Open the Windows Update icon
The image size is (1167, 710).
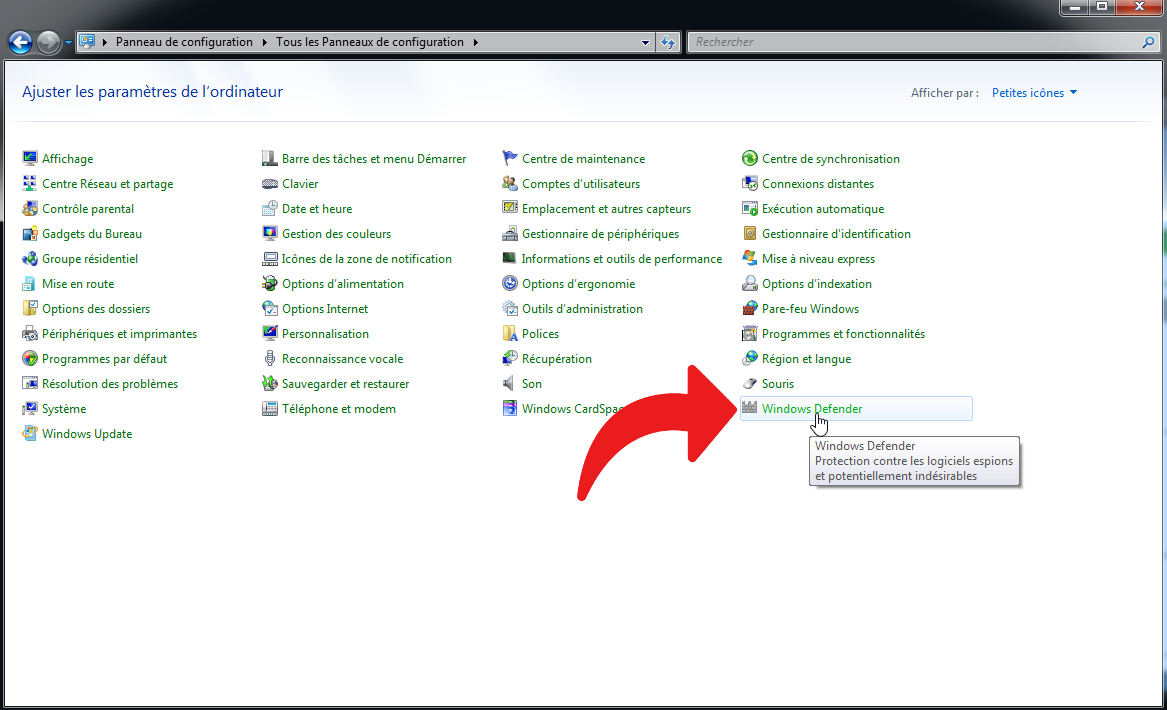pos(30,433)
